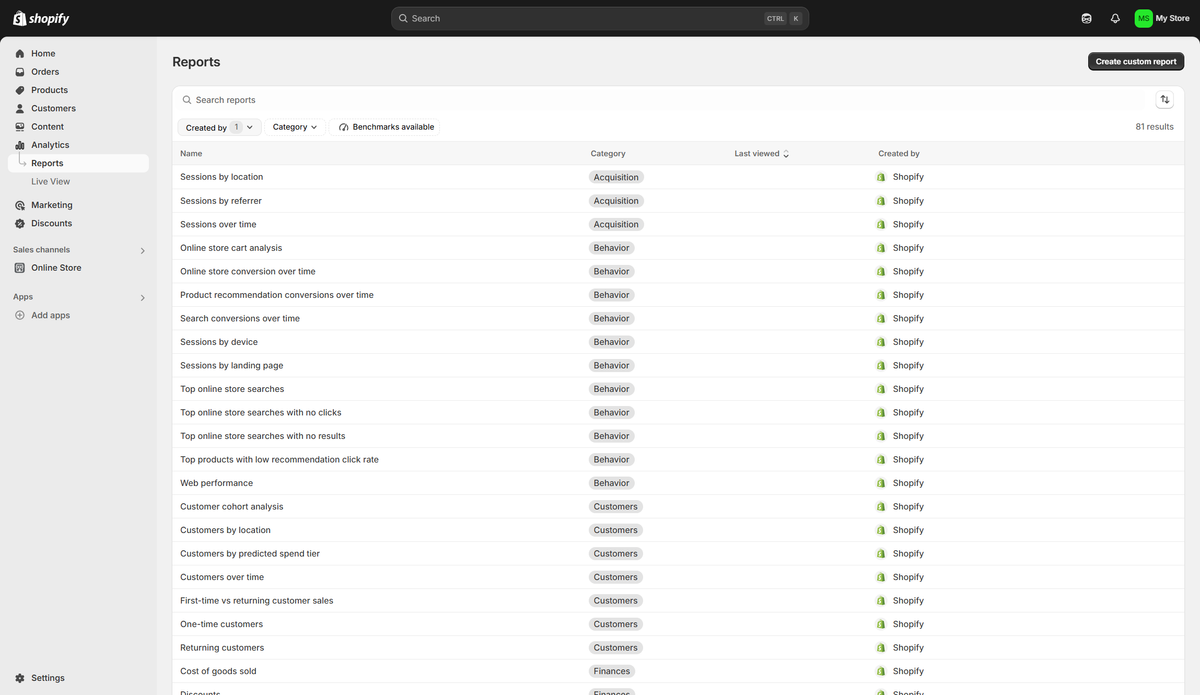
Task: Click the Orders icon in the sidebar
Action: pyautogui.click(x=20, y=72)
